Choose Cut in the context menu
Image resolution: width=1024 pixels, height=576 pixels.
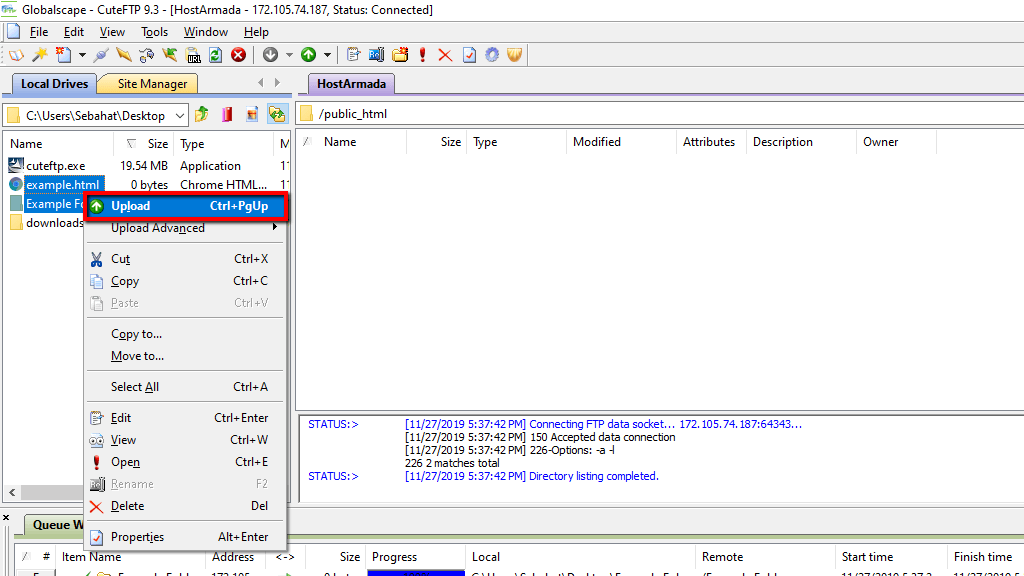(186, 259)
